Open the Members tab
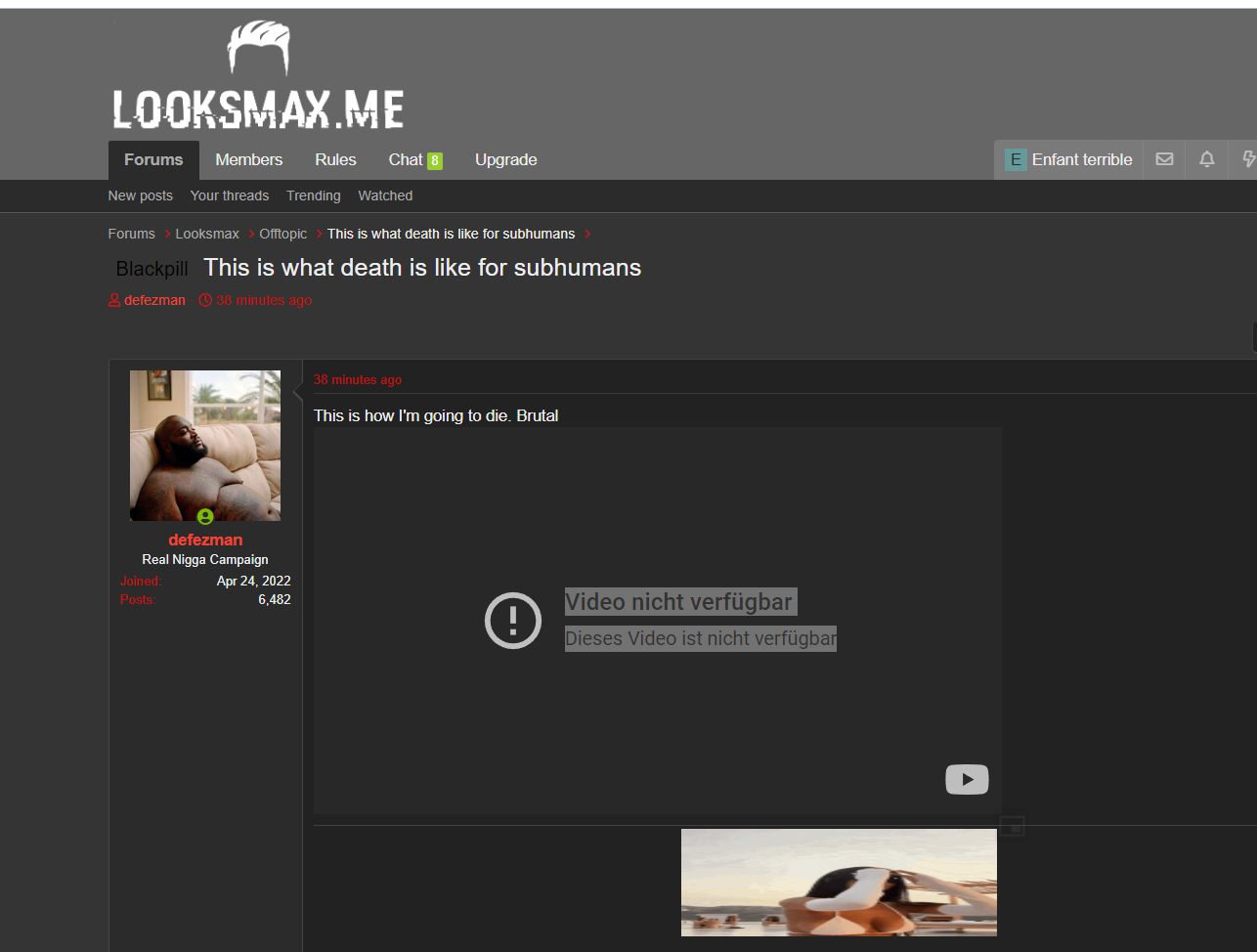This screenshot has width=1257, height=952. [x=248, y=160]
